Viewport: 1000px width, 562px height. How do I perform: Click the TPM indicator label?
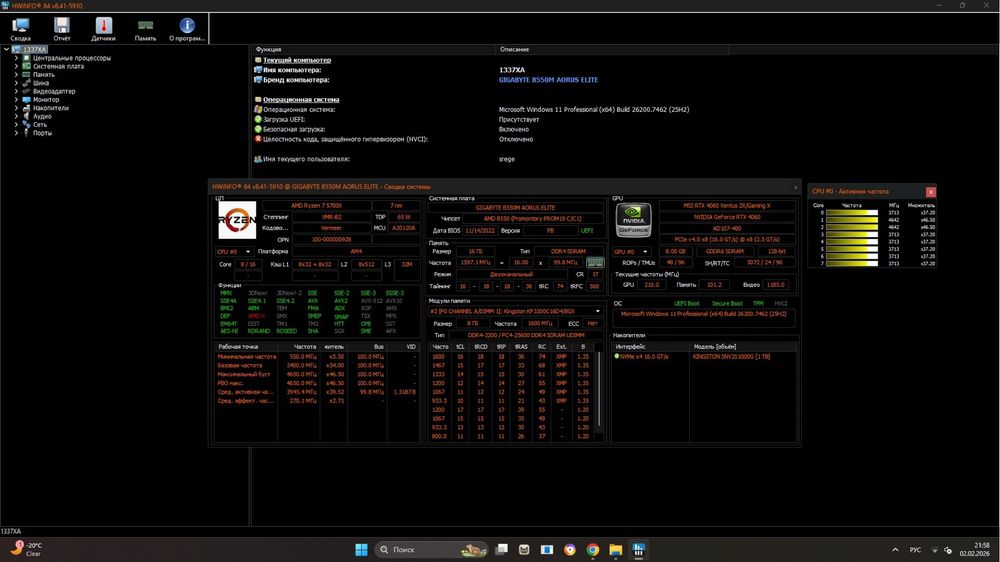pos(758,304)
